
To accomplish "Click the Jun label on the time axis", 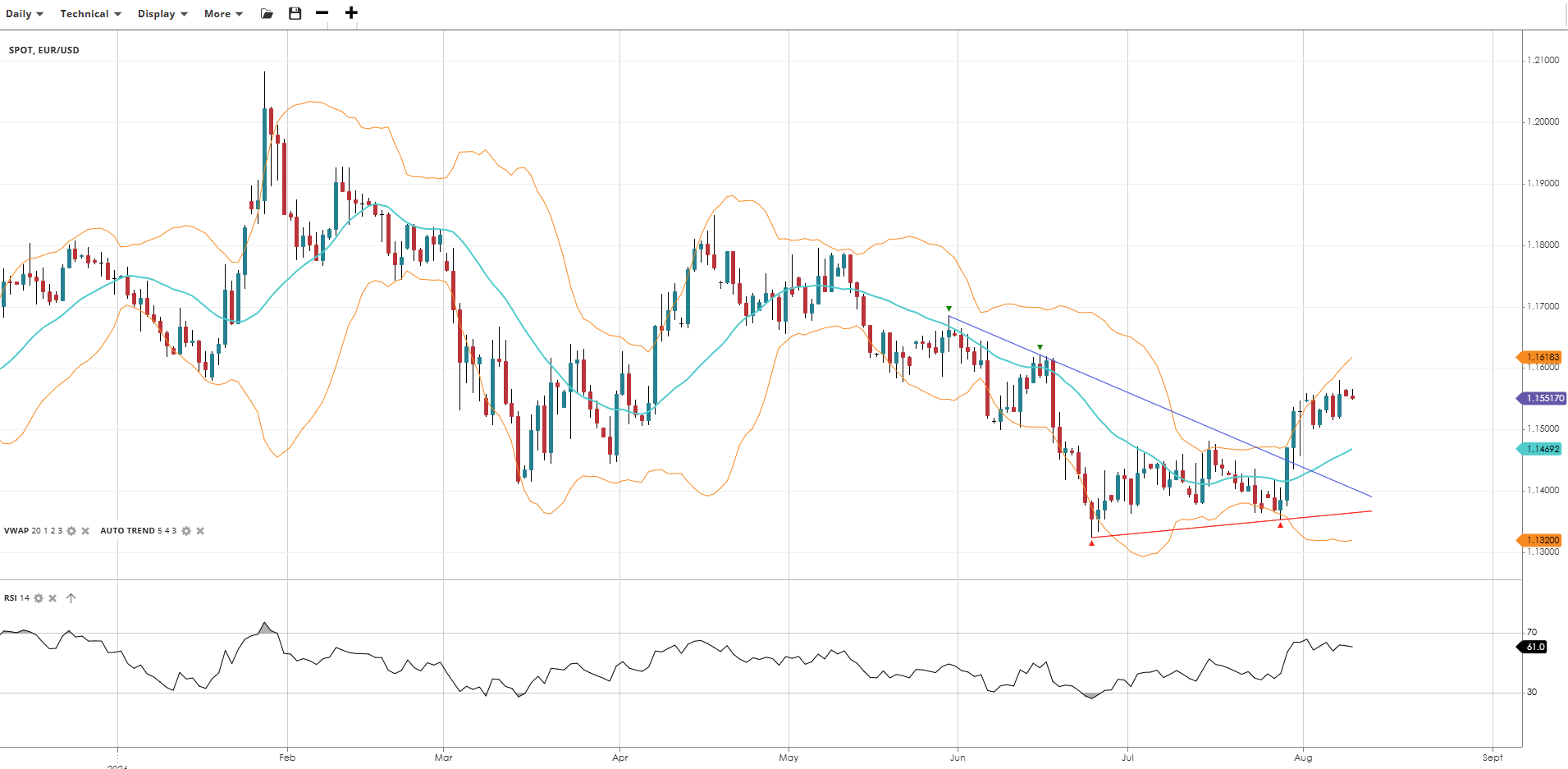I will pos(958,758).
